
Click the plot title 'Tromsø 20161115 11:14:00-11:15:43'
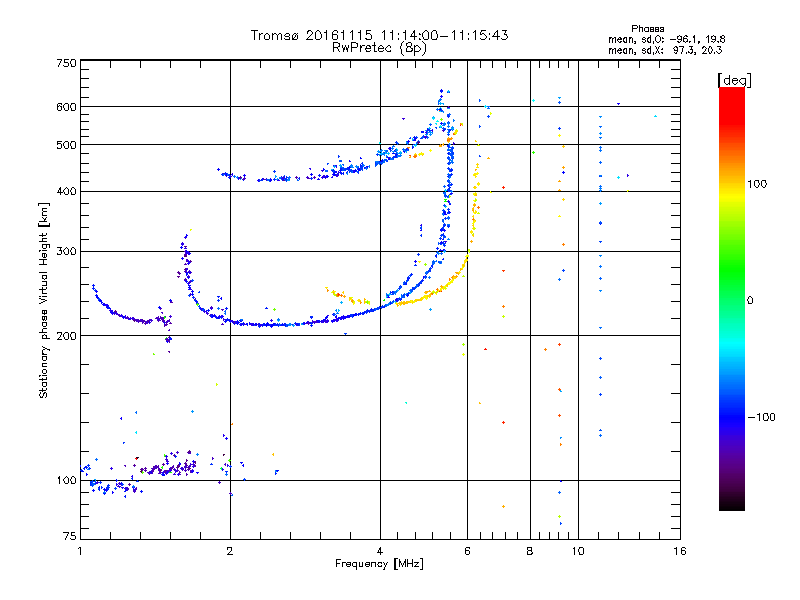[379, 35]
